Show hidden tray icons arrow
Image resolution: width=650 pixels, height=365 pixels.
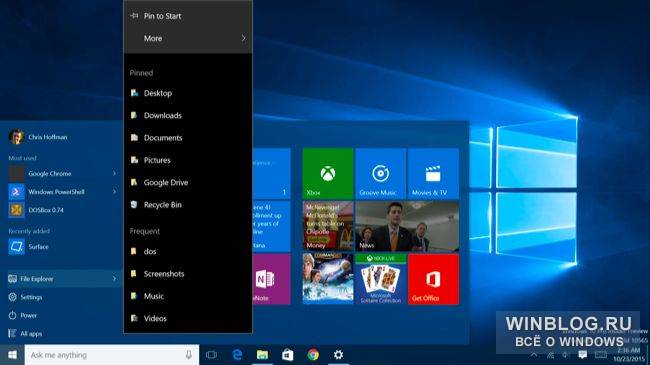click(534, 355)
